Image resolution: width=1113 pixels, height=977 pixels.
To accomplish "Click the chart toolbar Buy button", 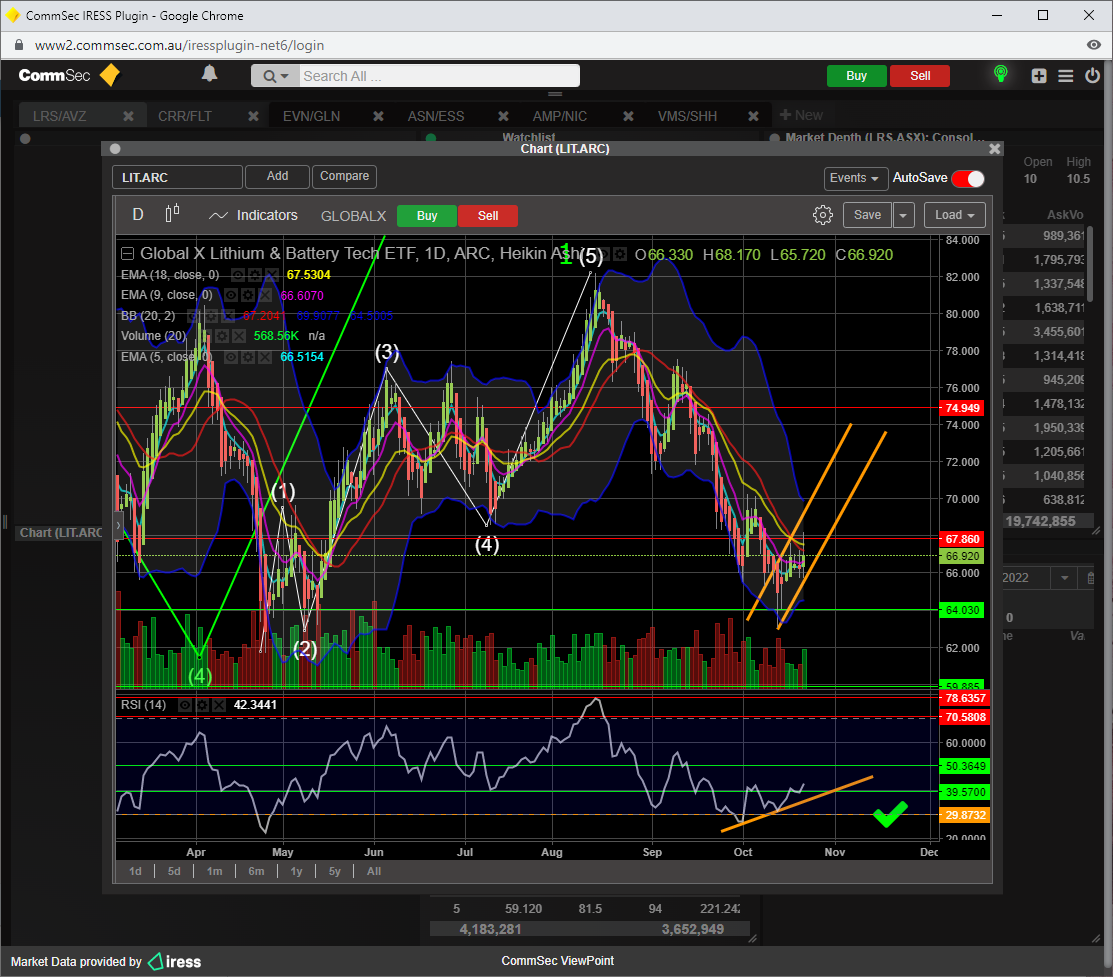I will 427,216.
